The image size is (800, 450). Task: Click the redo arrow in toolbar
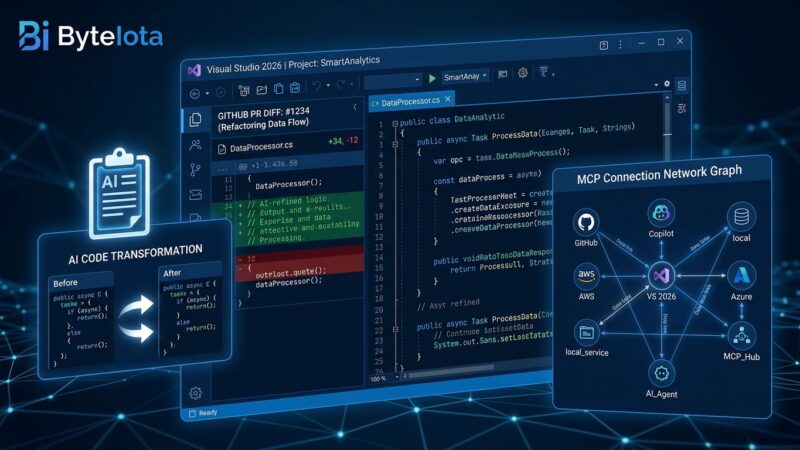[340, 85]
